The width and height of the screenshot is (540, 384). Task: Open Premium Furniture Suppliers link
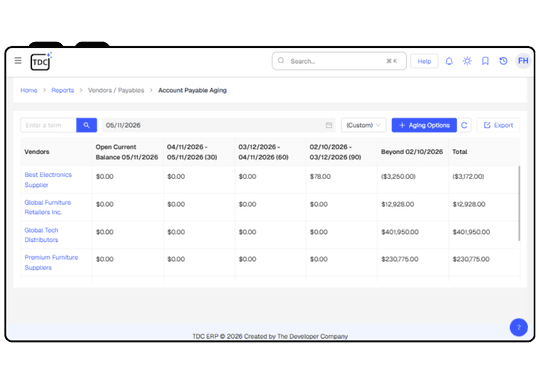coord(51,262)
